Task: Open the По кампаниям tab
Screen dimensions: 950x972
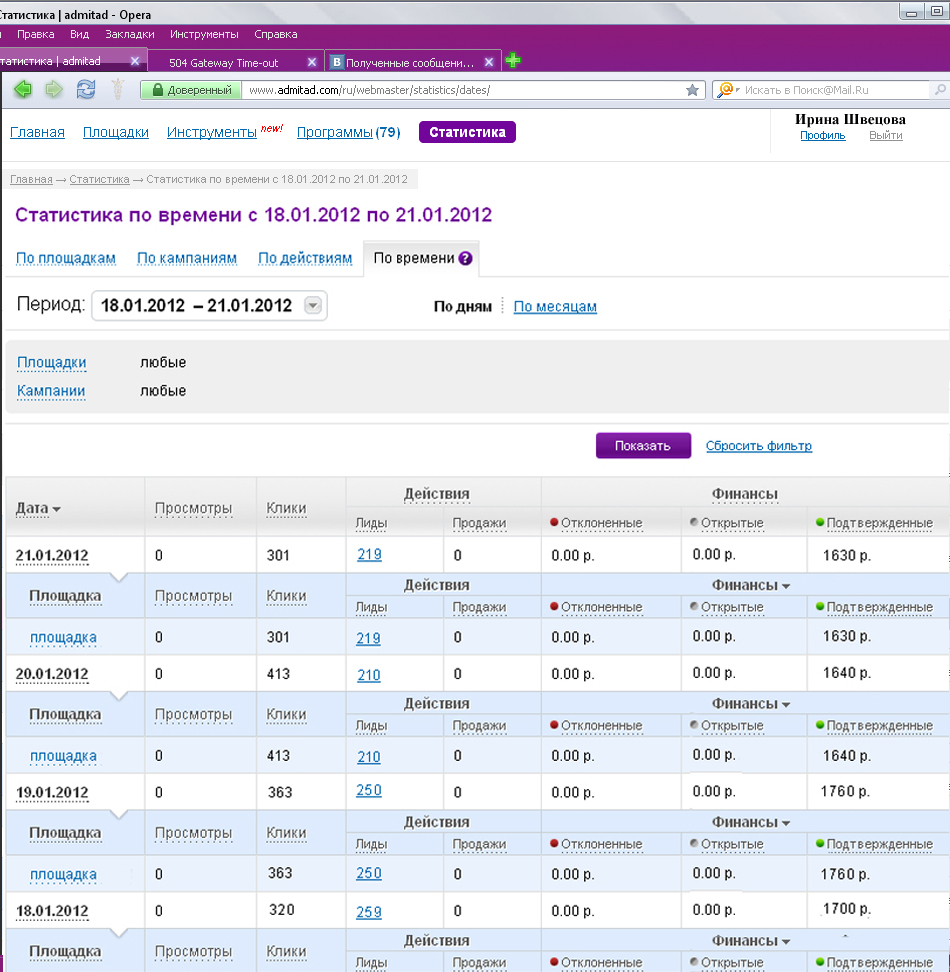Action: click(187, 258)
